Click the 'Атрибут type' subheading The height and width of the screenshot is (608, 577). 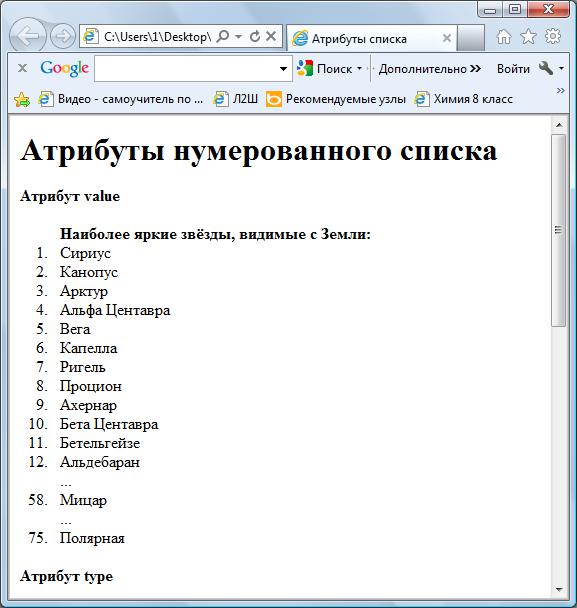(66, 577)
